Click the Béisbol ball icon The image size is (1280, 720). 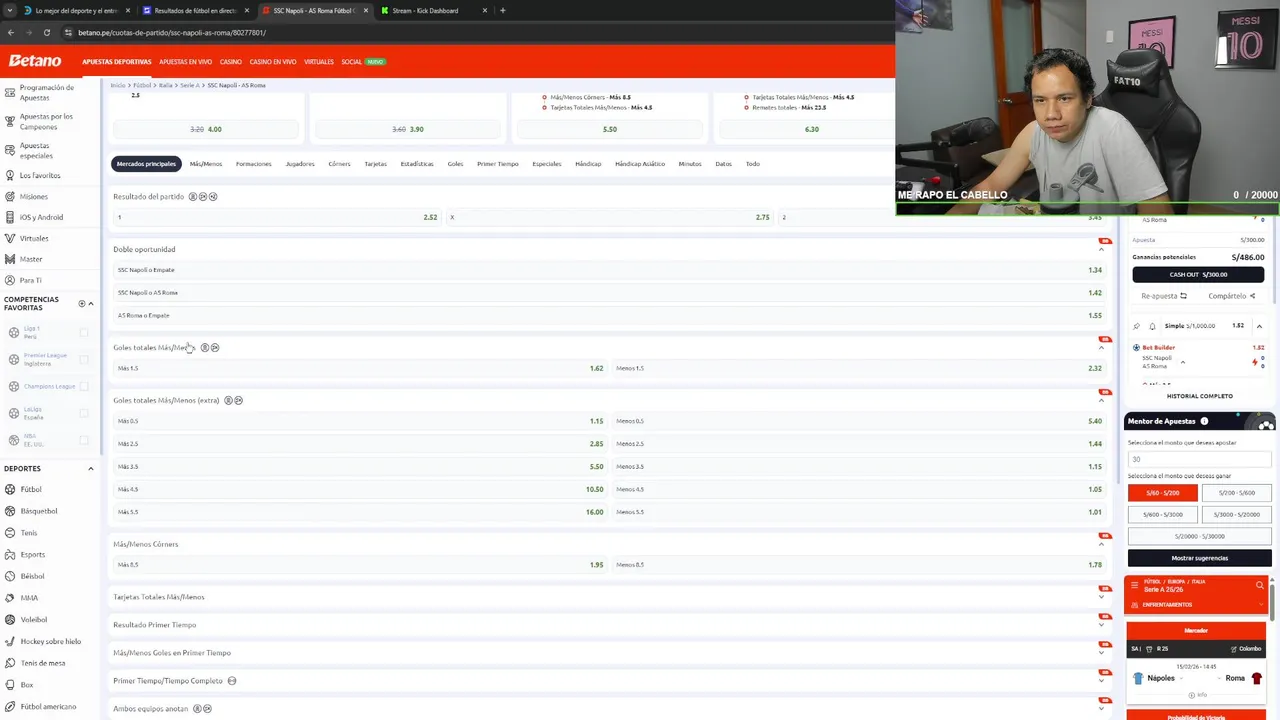pyautogui.click(x=10, y=576)
